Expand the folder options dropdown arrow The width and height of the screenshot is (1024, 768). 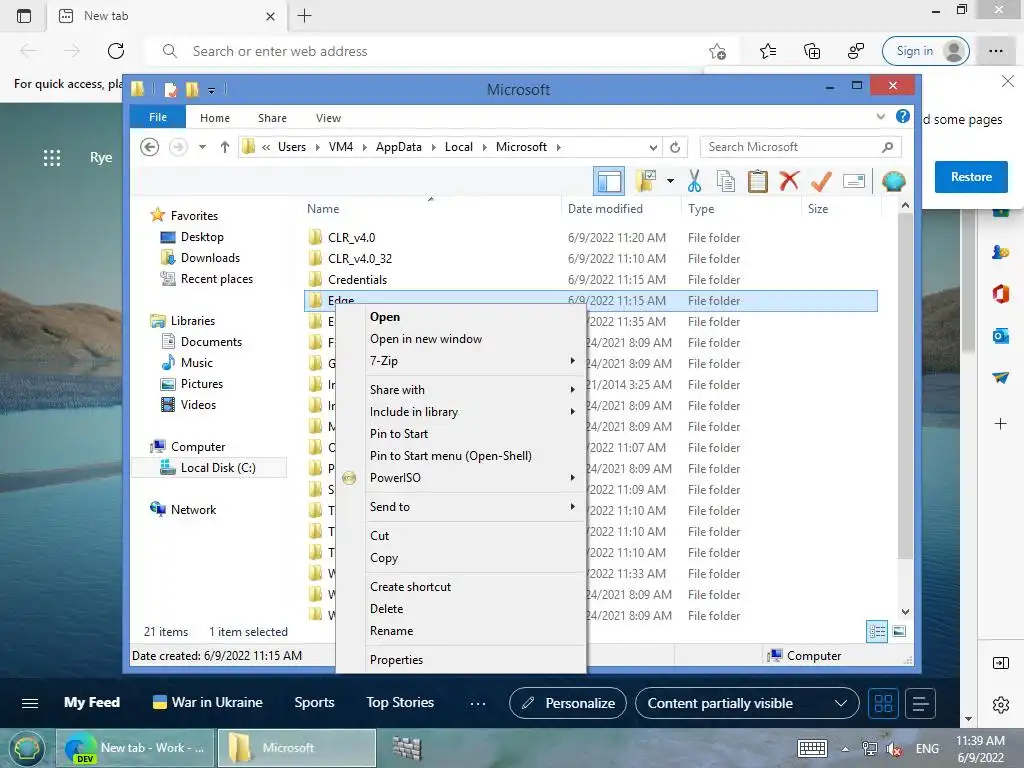(x=670, y=181)
